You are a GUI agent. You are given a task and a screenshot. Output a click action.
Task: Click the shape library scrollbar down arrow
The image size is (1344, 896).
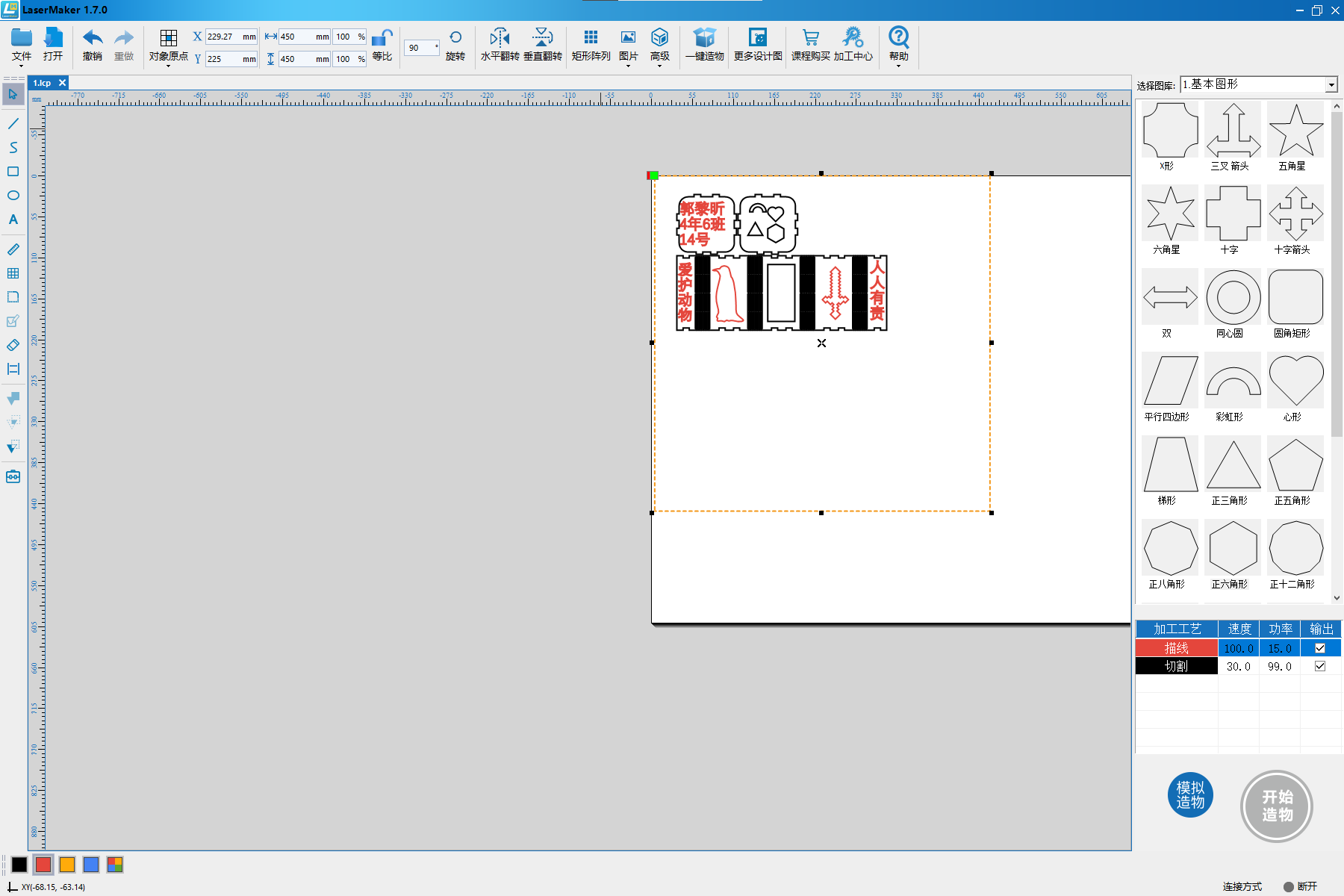[x=1337, y=598]
